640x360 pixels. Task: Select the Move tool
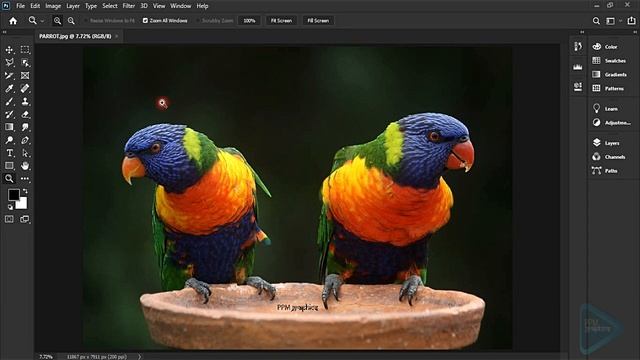coord(9,50)
